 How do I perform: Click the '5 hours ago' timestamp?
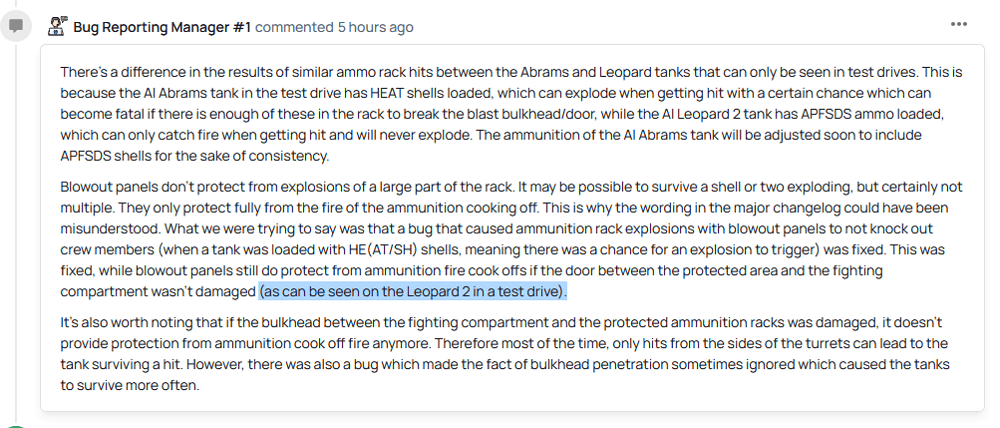coord(375,27)
